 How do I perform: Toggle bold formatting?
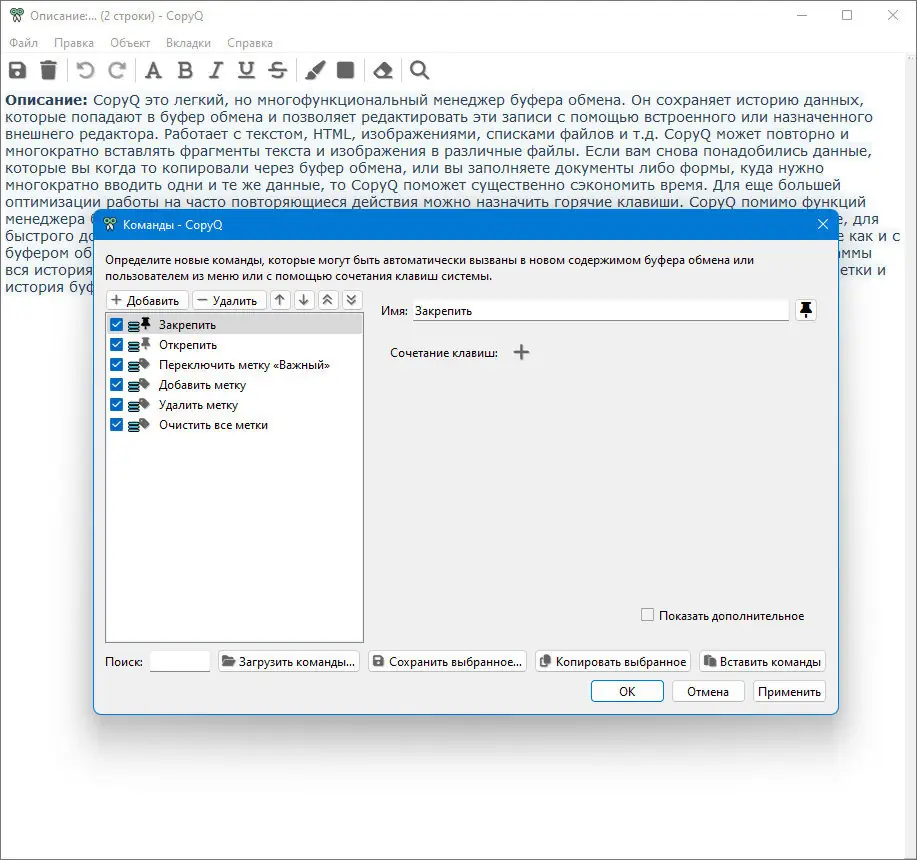coord(185,70)
